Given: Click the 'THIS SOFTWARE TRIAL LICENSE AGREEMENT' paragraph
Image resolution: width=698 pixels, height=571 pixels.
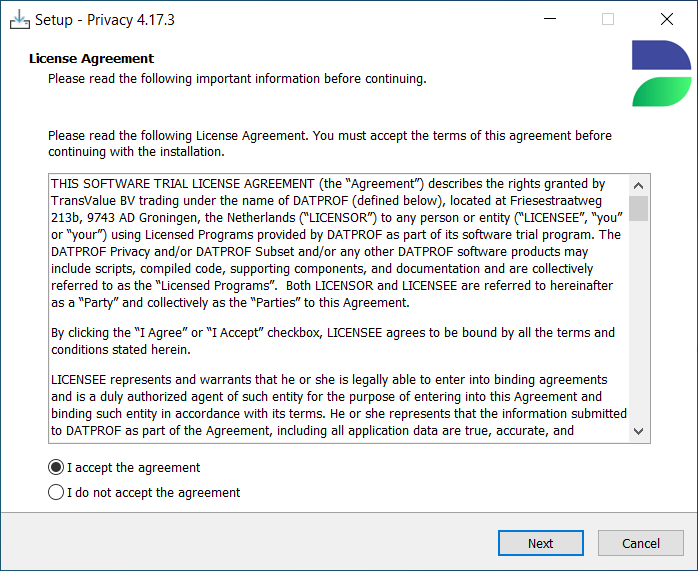Looking at the screenshot, I should (337, 243).
